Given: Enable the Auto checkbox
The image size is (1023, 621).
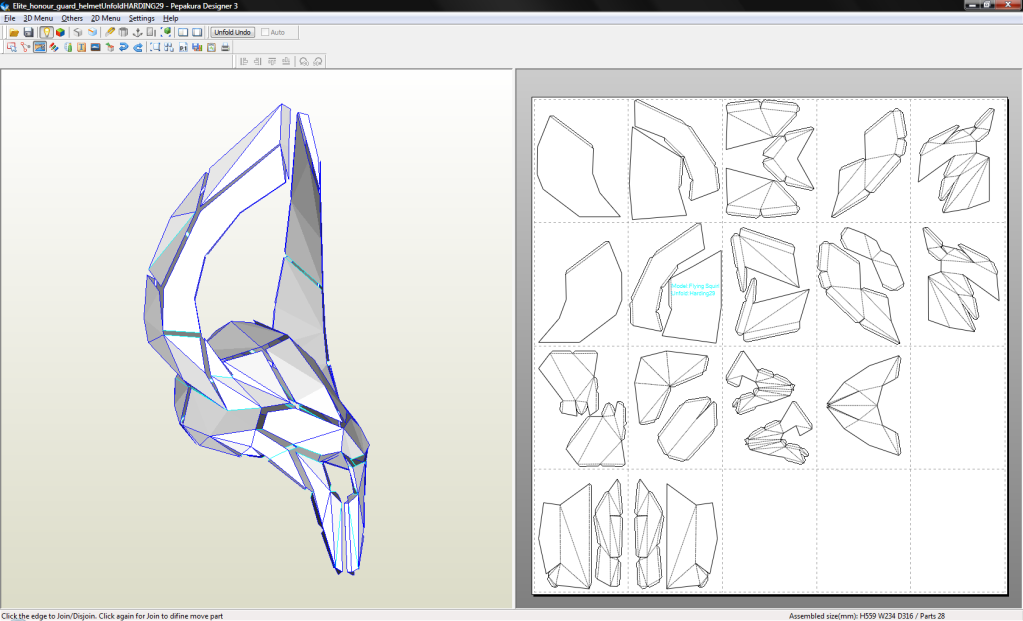Looking at the screenshot, I should pos(265,32).
